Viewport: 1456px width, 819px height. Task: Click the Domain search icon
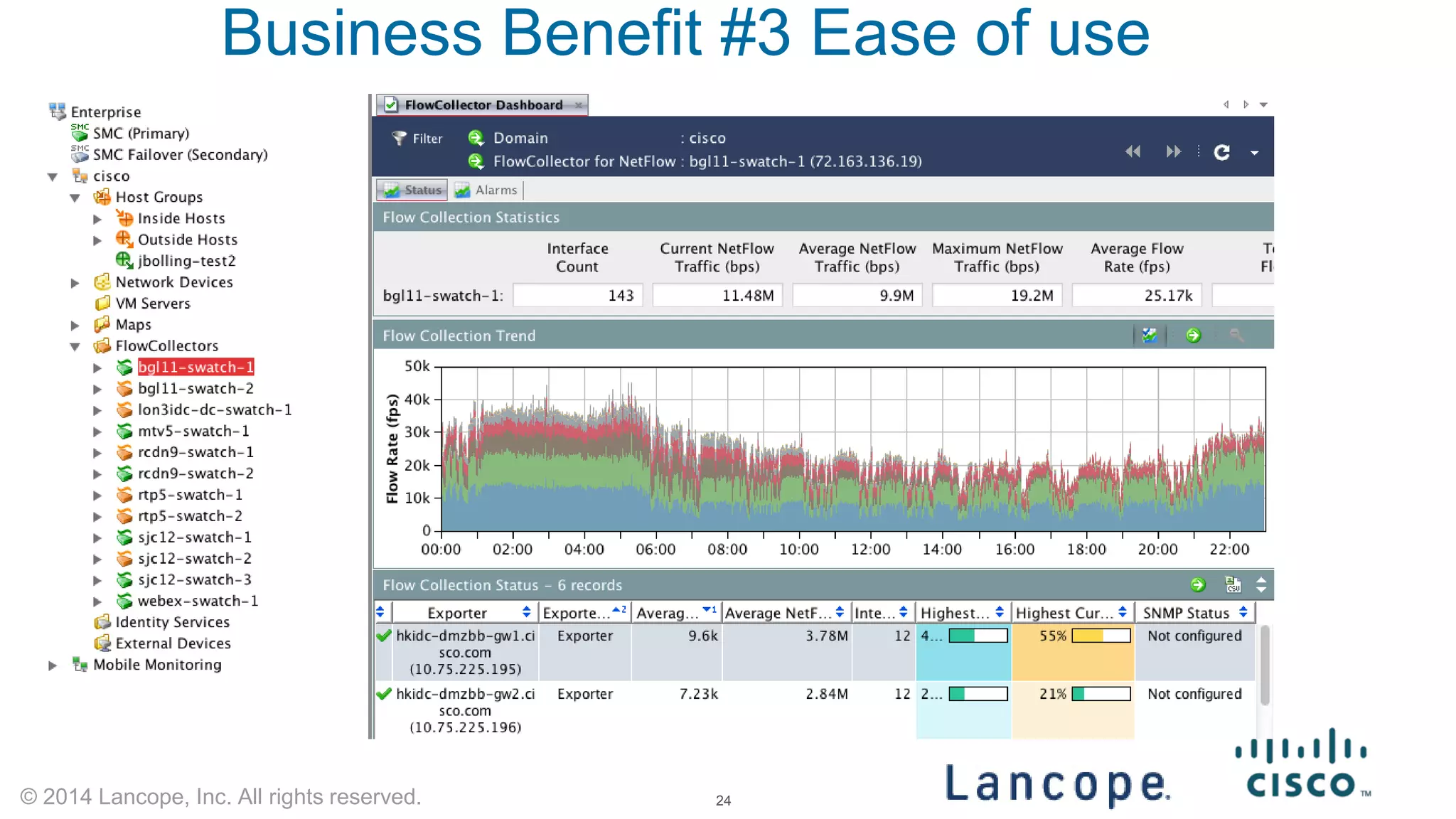pyautogui.click(x=476, y=138)
